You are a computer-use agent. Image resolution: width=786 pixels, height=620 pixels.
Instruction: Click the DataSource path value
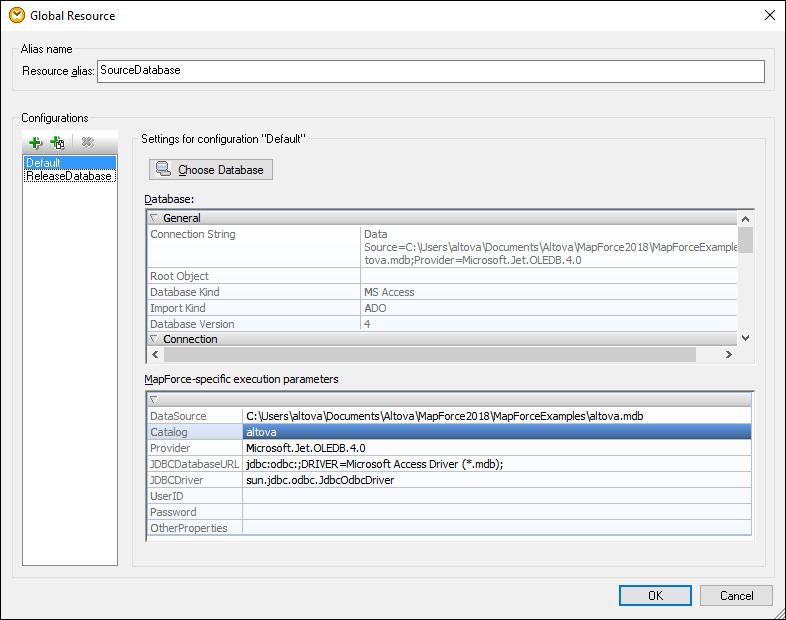(450, 416)
